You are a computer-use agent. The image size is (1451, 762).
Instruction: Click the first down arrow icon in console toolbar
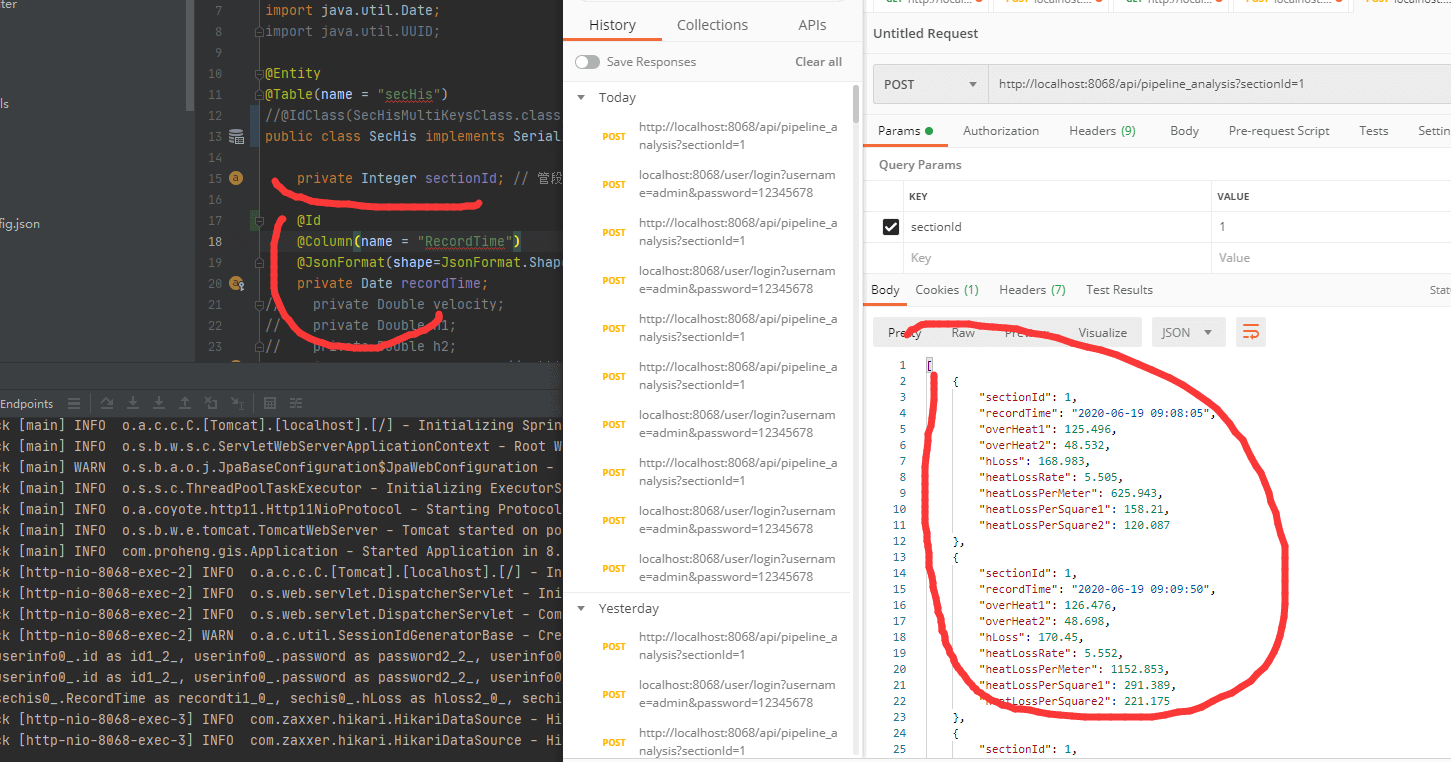click(133, 404)
